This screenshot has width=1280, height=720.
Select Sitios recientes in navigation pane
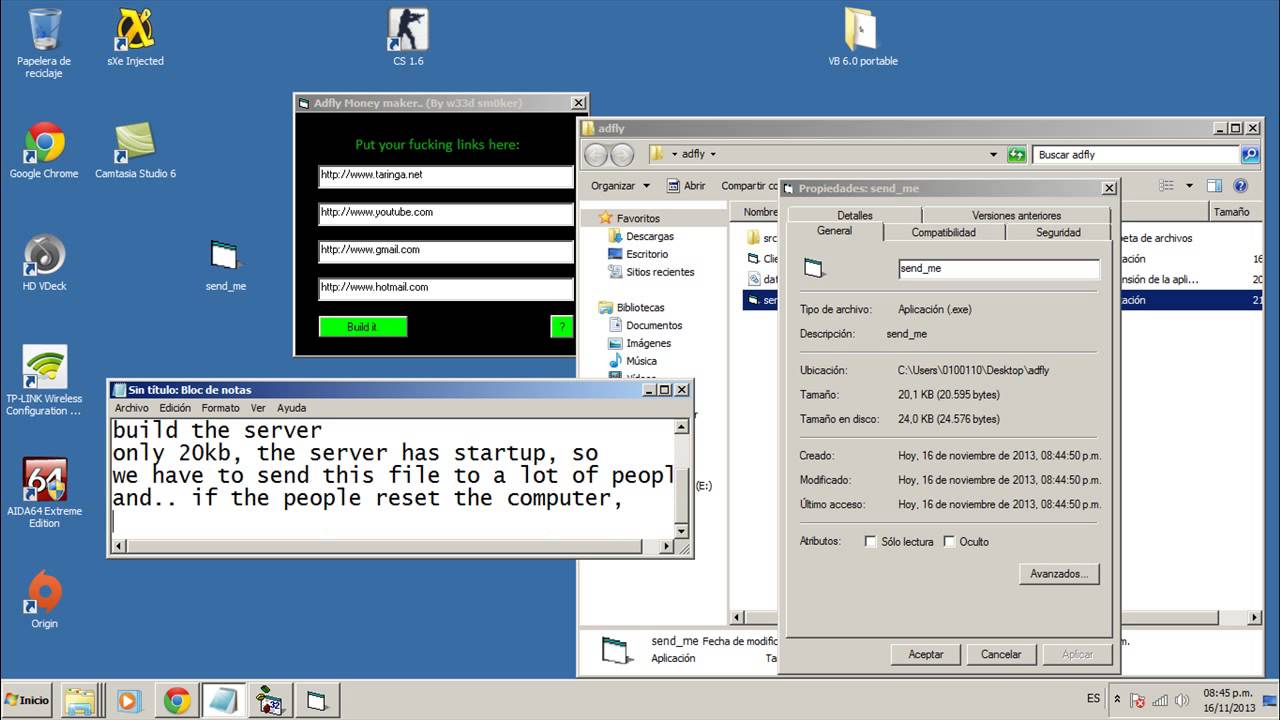[x=660, y=272]
